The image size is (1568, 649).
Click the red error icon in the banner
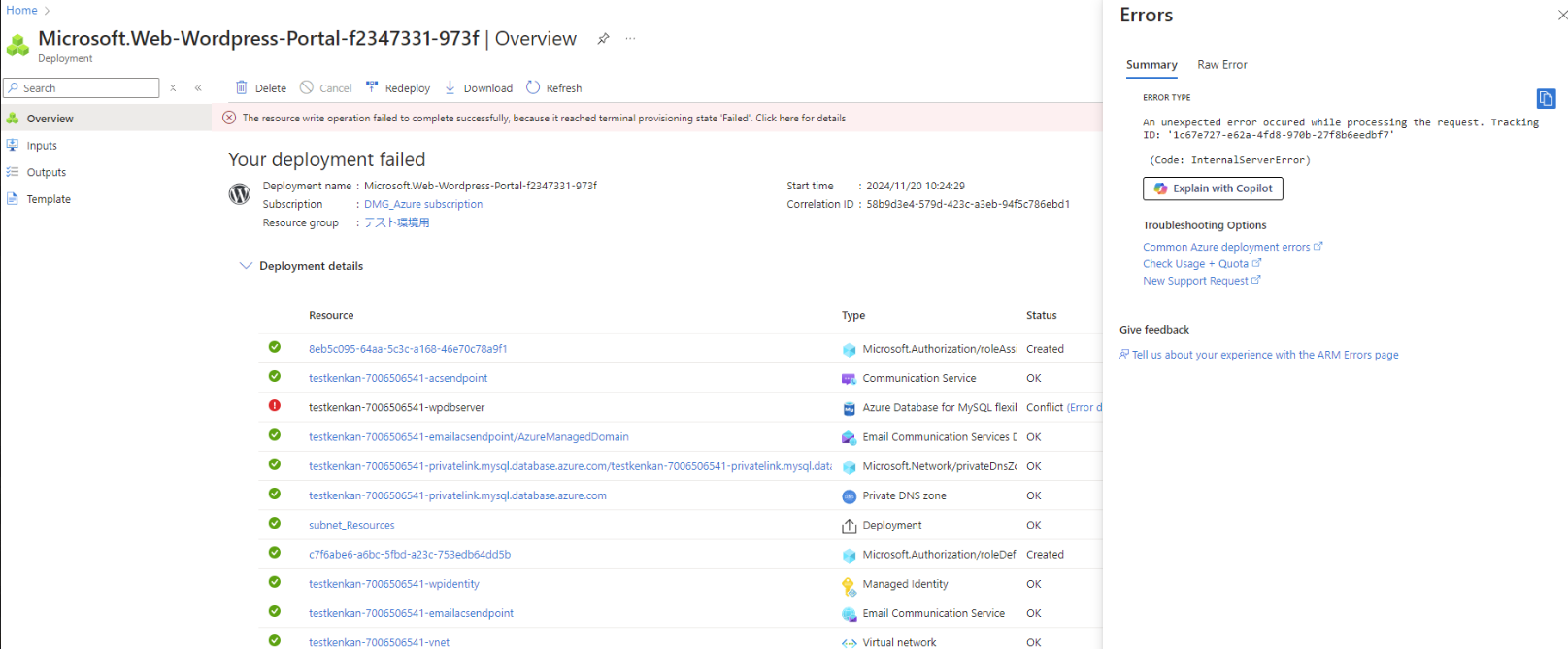(229, 118)
